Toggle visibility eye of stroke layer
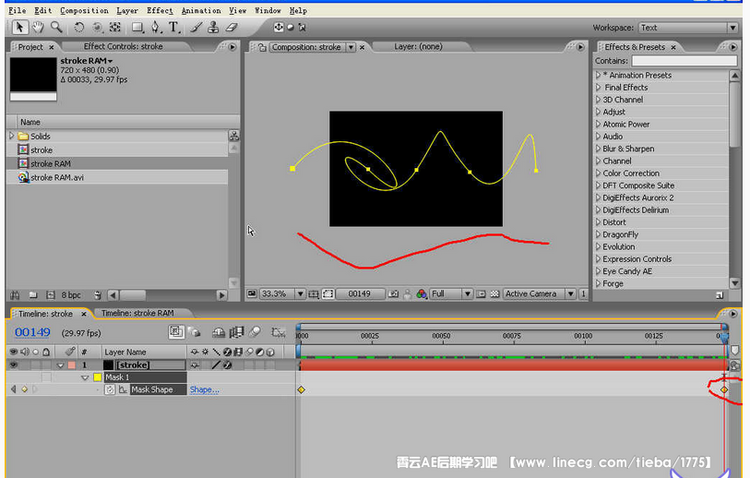Image resolution: width=750 pixels, height=478 pixels. 14,365
